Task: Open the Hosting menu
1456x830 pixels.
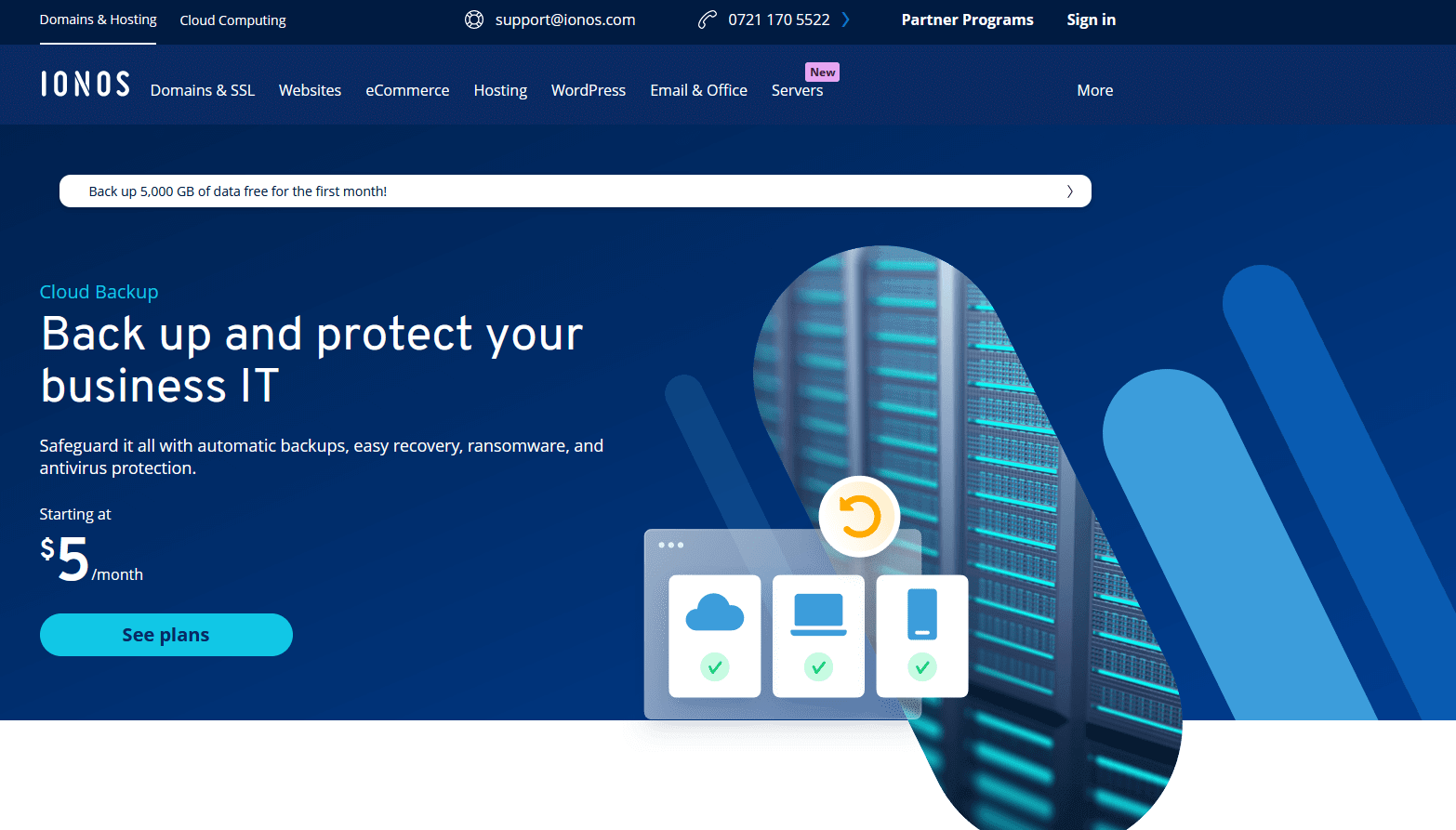Action: tap(500, 90)
